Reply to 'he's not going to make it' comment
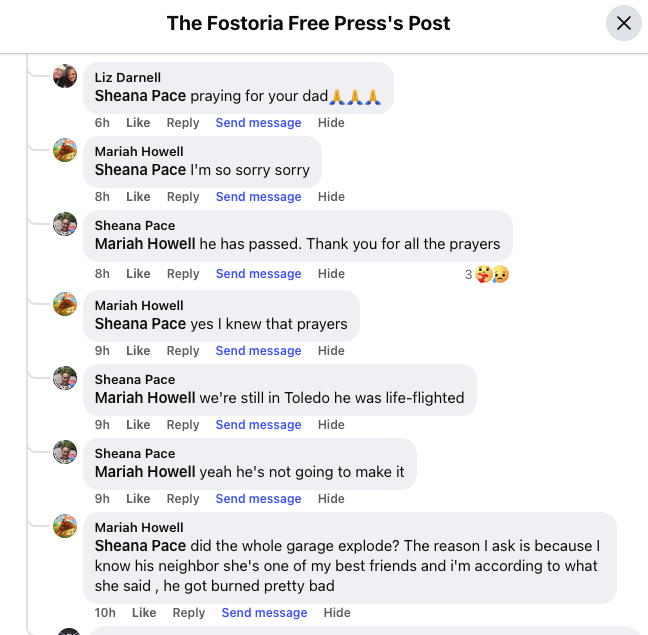This screenshot has height=635, width=648. 183,499
